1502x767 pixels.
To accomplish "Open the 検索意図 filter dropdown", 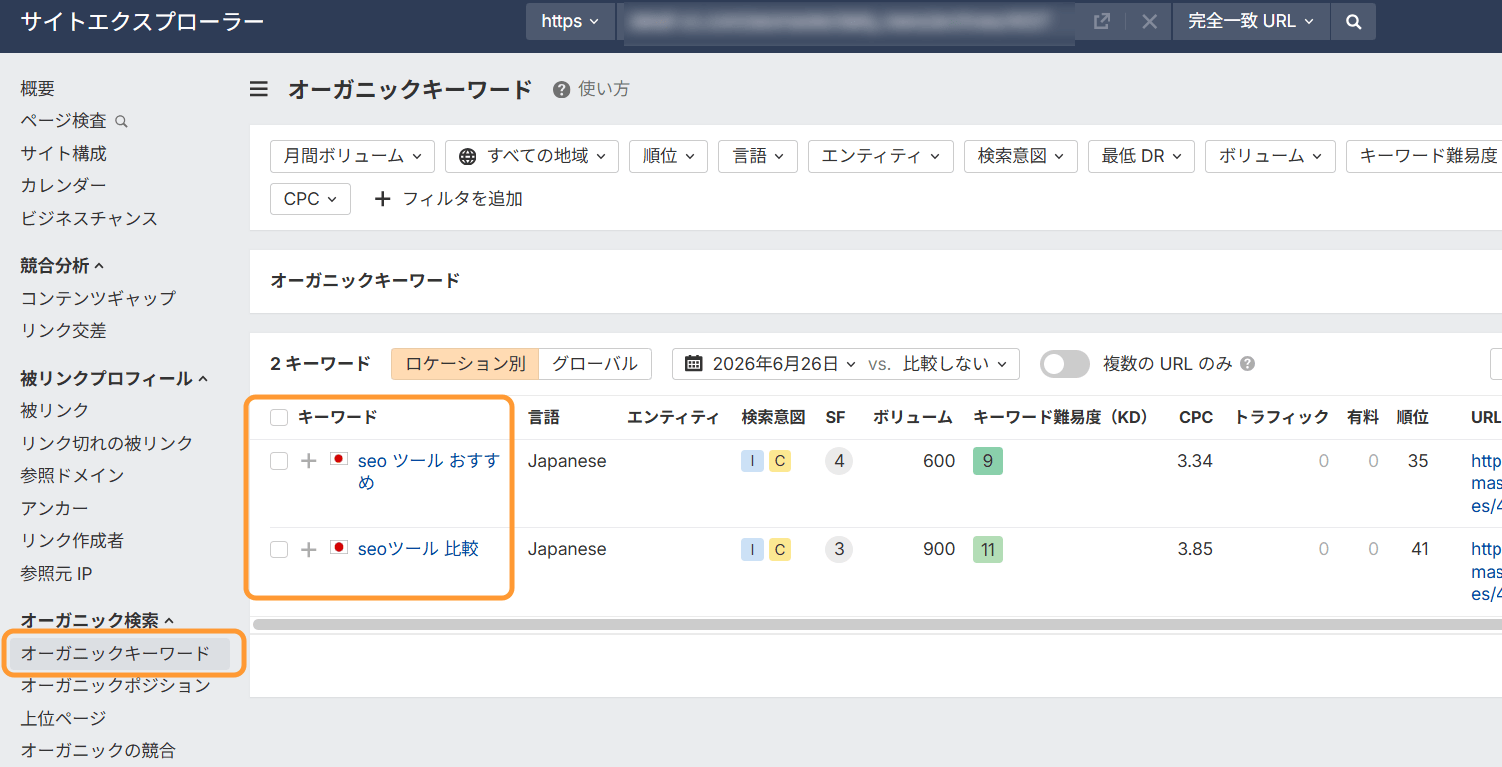I will 1020,156.
